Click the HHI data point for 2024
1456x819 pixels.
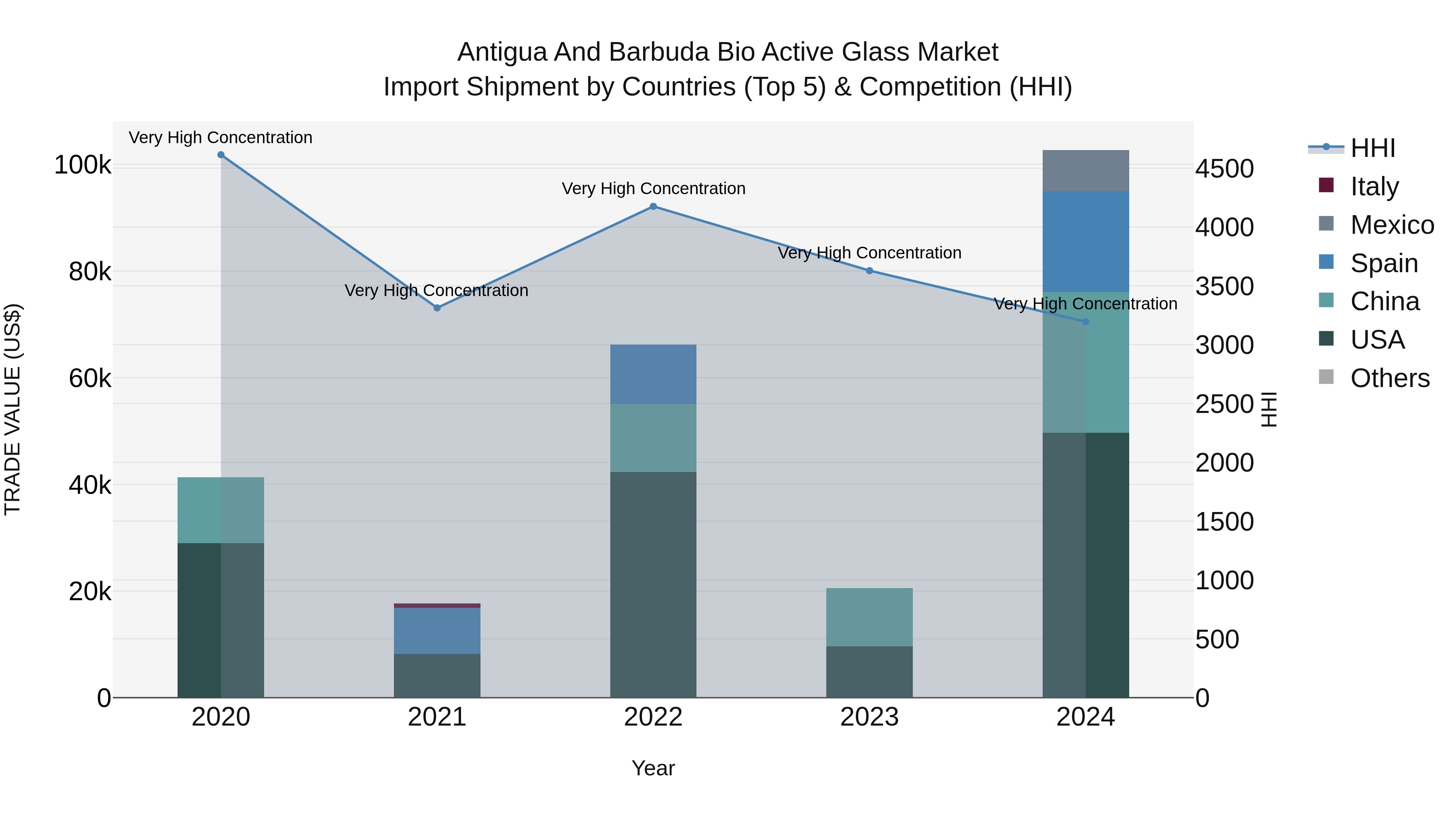point(1085,322)
